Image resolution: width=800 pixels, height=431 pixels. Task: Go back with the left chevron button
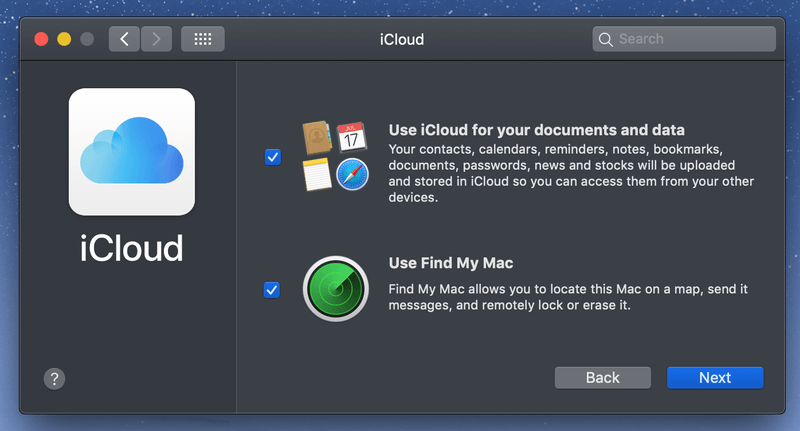pyautogui.click(x=124, y=39)
